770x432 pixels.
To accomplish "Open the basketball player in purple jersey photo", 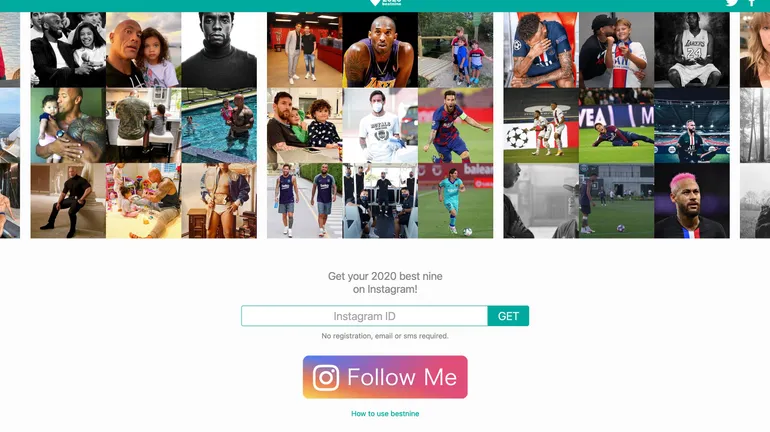I will tap(380, 50).
